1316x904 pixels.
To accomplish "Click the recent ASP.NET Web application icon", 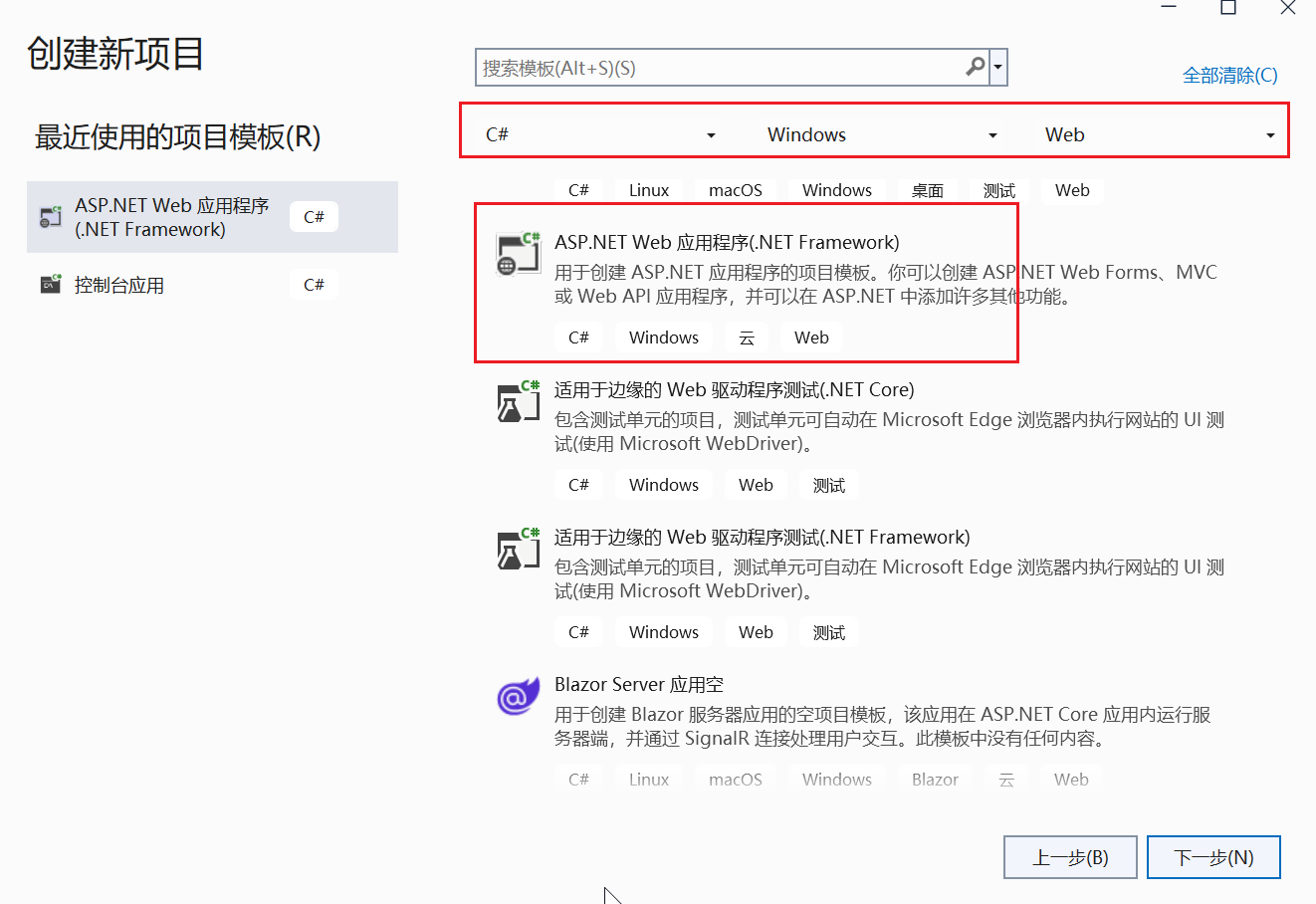I will coord(51,217).
